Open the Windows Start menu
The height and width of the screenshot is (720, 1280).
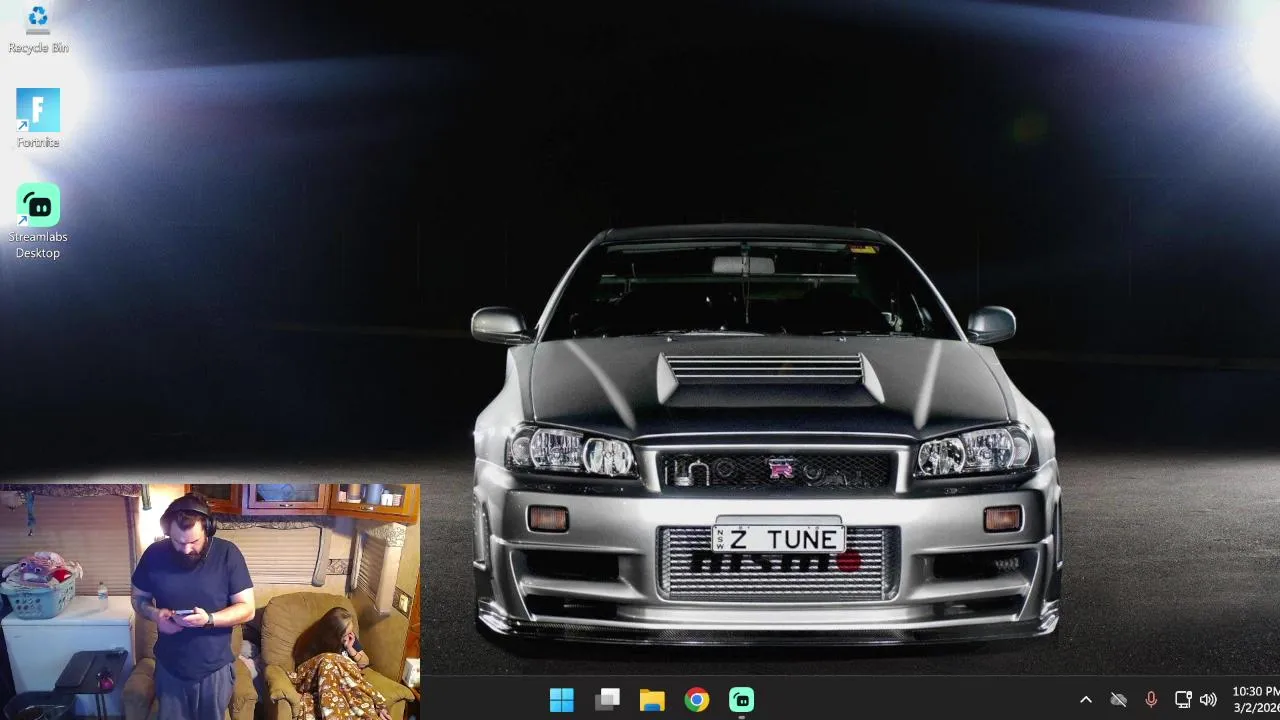[x=562, y=700]
